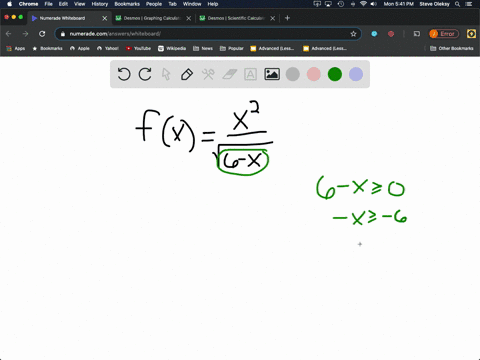Screen dimensions: 480x360
Task: Click the profile Error button
Action: (444, 34)
